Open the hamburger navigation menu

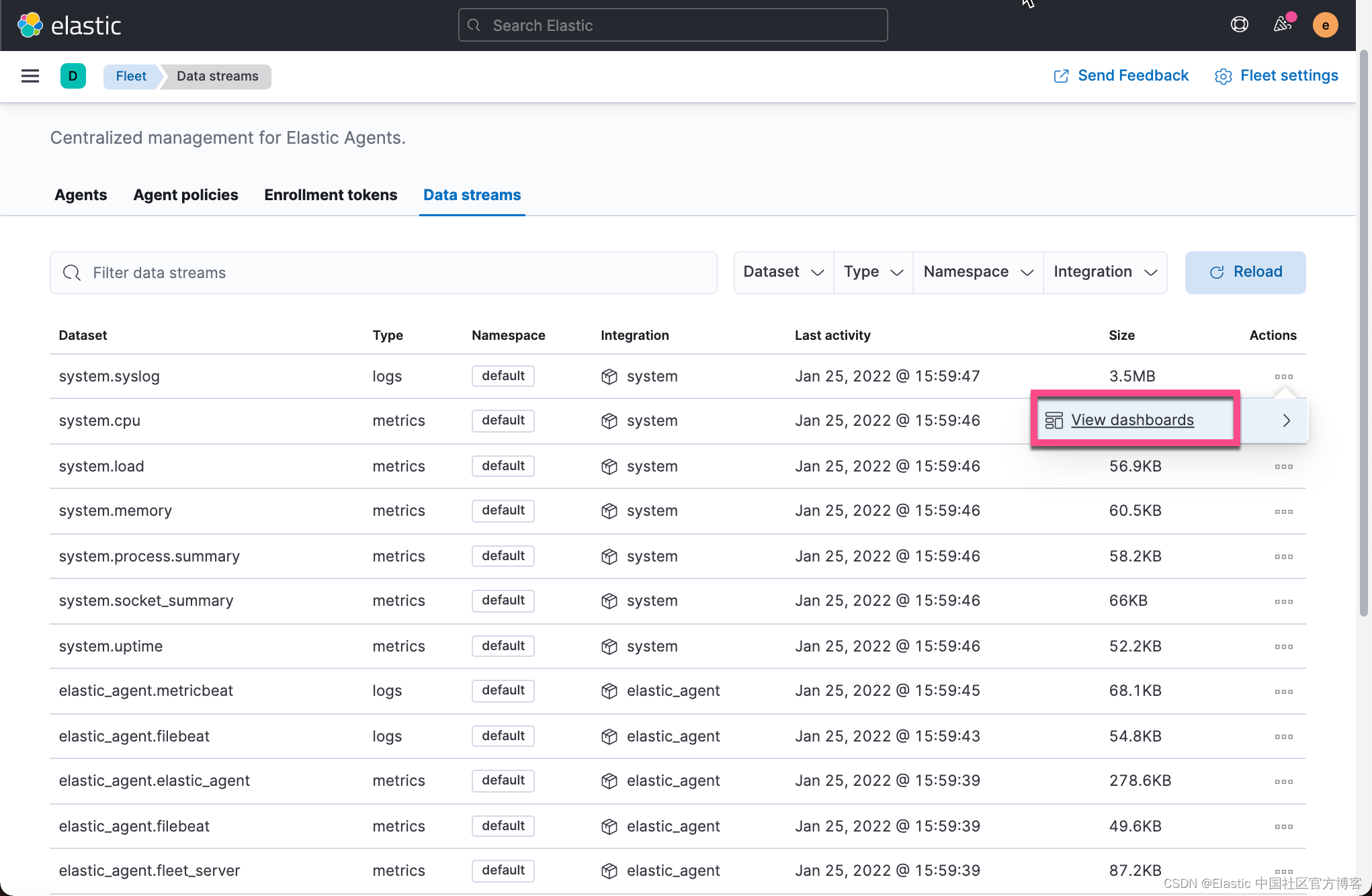30,76
